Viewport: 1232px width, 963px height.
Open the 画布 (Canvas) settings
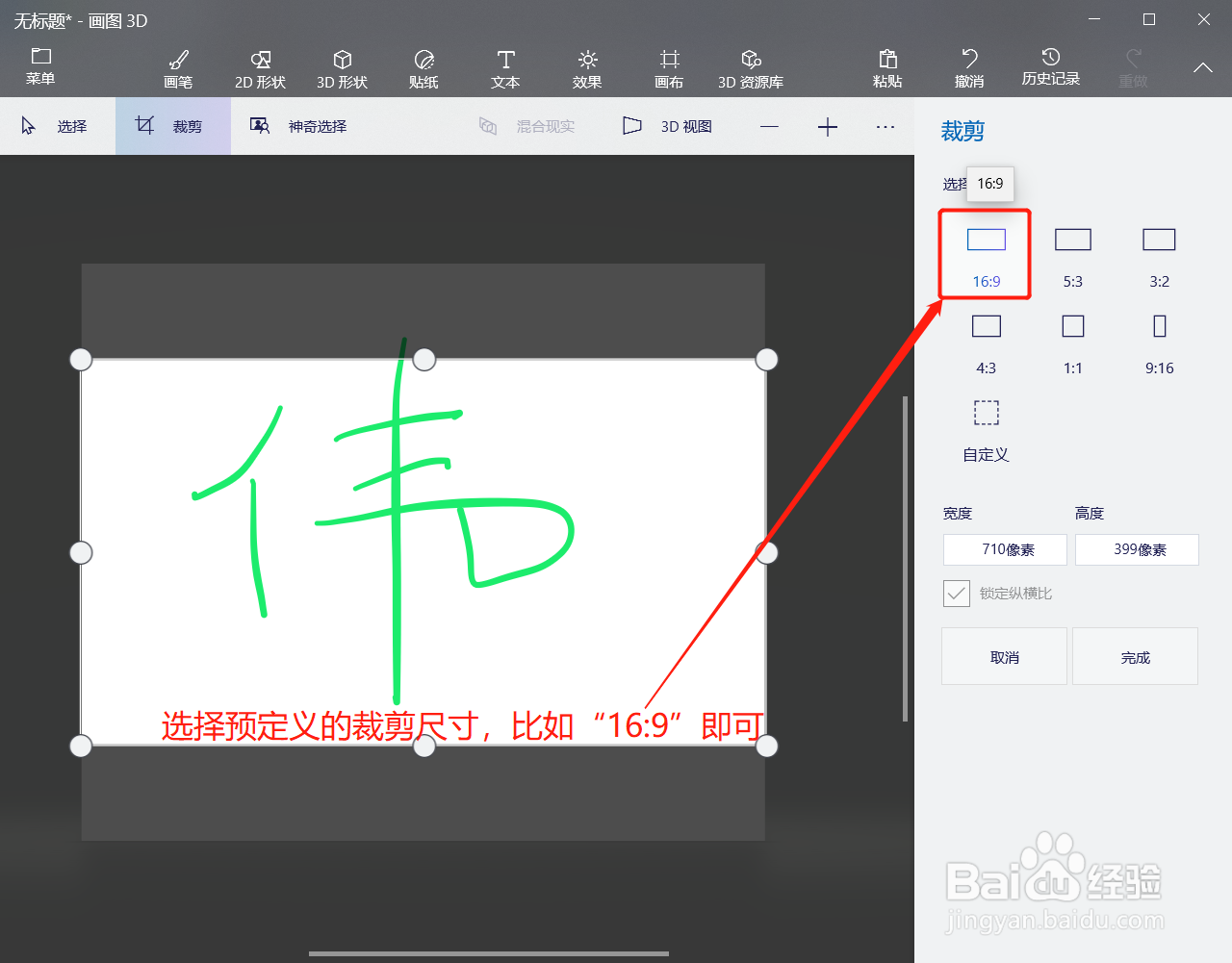[668, 67]
